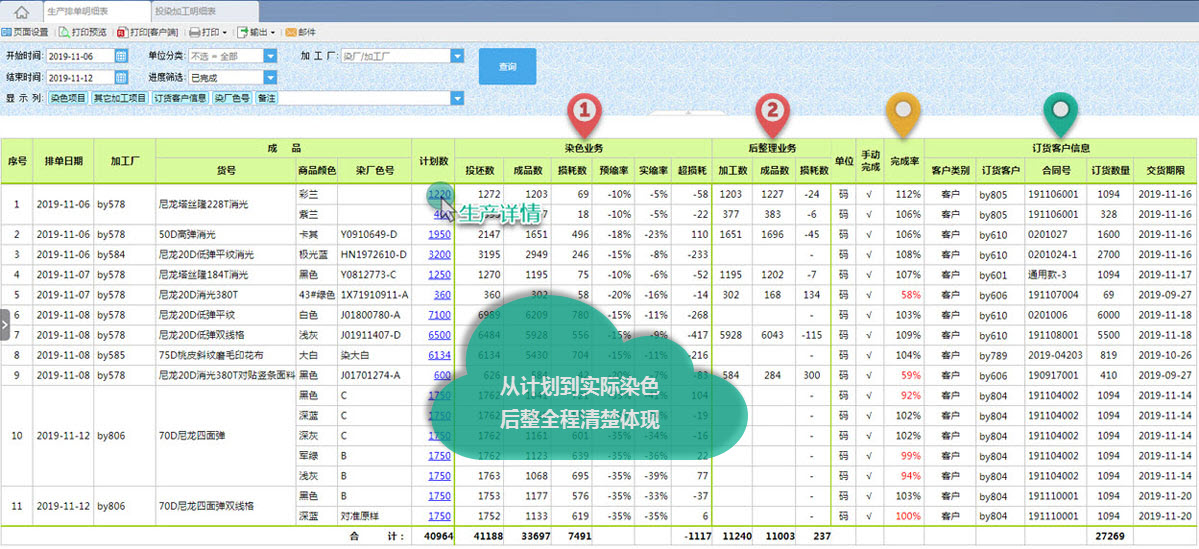
Task: Select factory cell by584
Action: (x=124, y=254)
